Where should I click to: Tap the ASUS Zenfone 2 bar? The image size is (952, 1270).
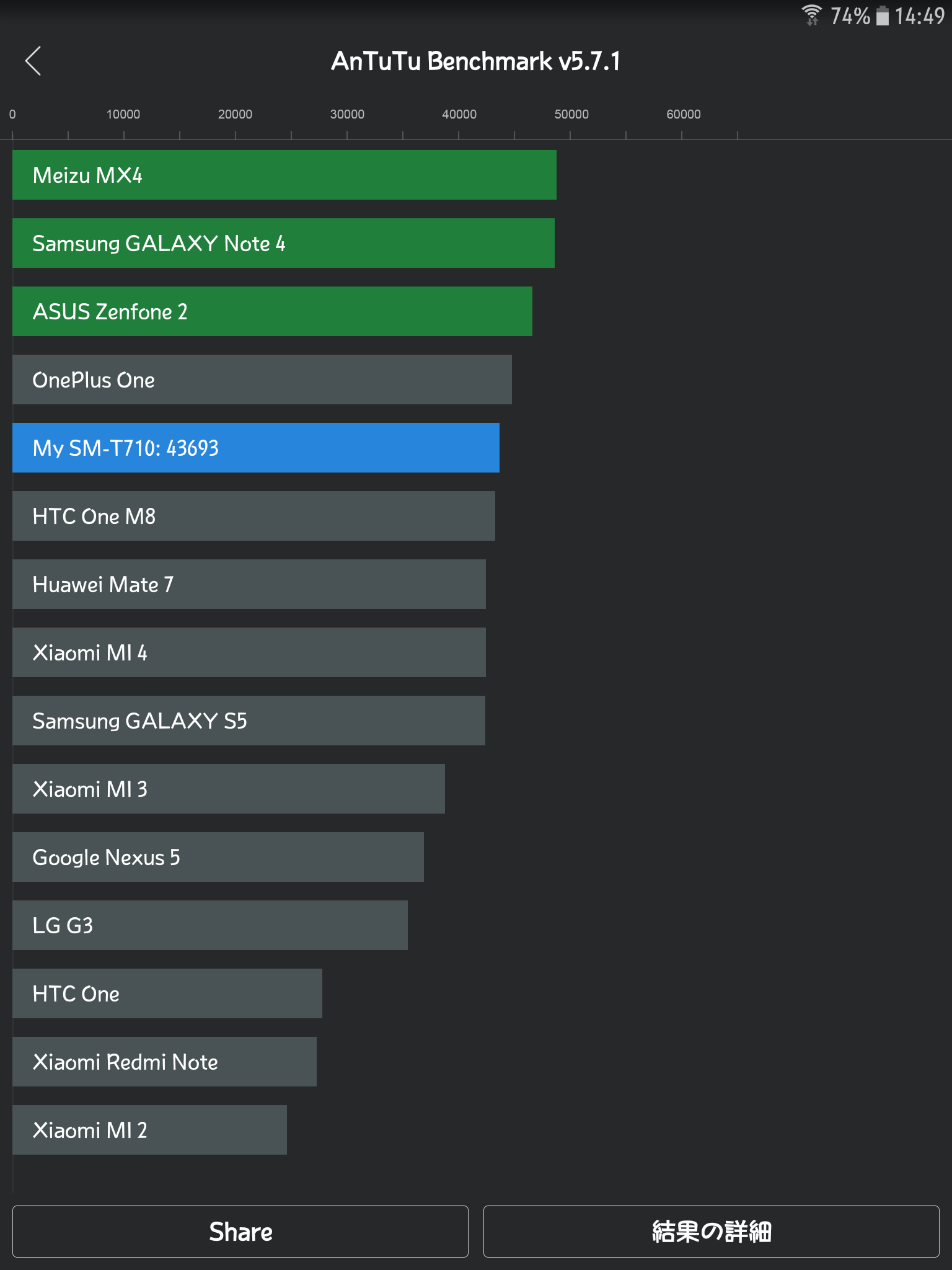(272, 311)
